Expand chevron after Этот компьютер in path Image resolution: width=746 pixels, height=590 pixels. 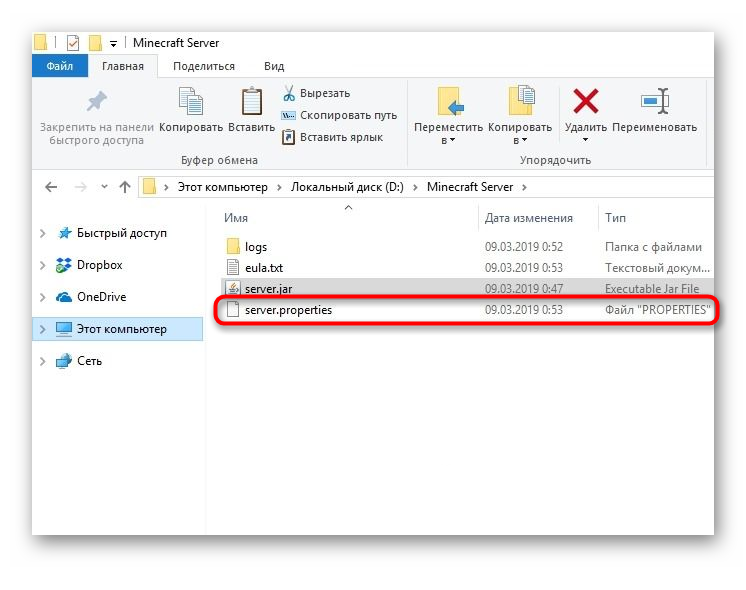(279, 187)
